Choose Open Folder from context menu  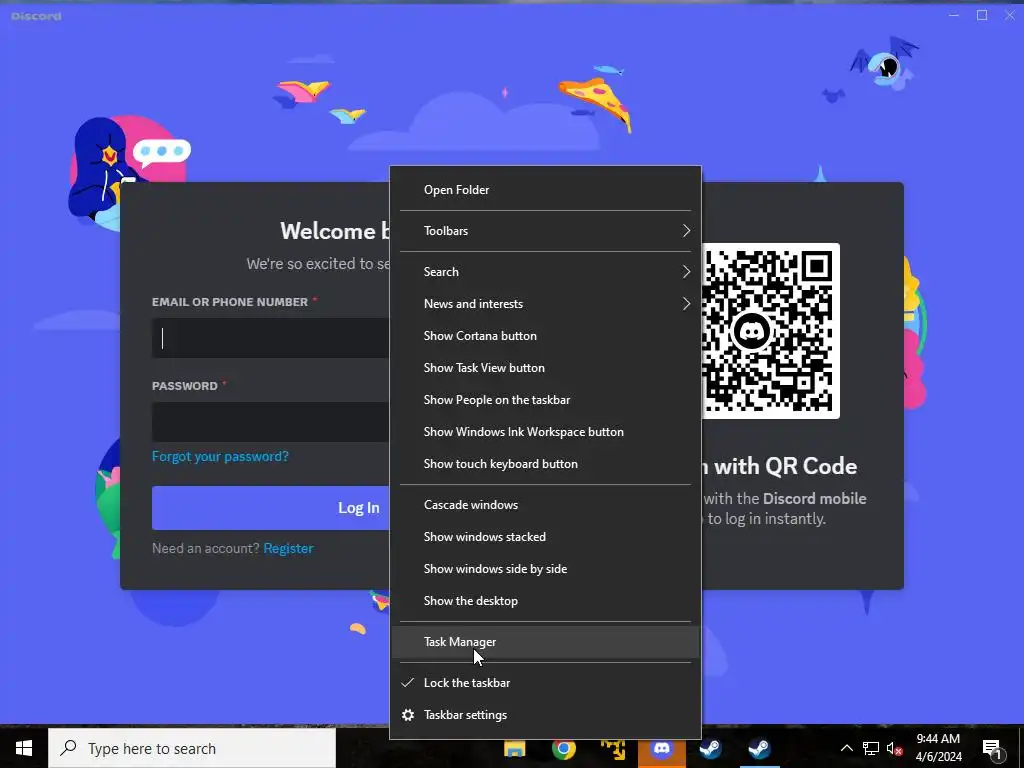point(545,189)
